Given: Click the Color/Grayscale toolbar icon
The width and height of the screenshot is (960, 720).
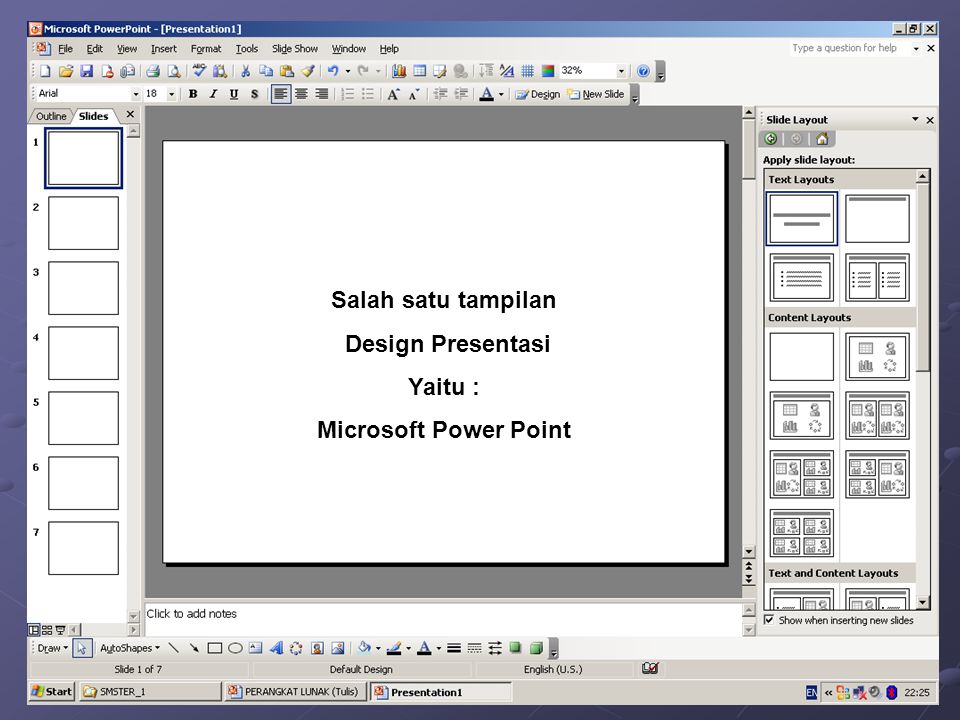Looking at the screenshot, I should pyautogui.click(x=548, y=71).
